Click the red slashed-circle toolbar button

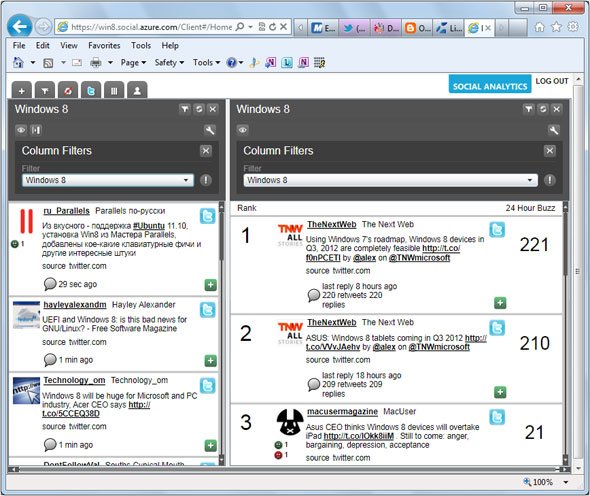[x=68, y=91]
